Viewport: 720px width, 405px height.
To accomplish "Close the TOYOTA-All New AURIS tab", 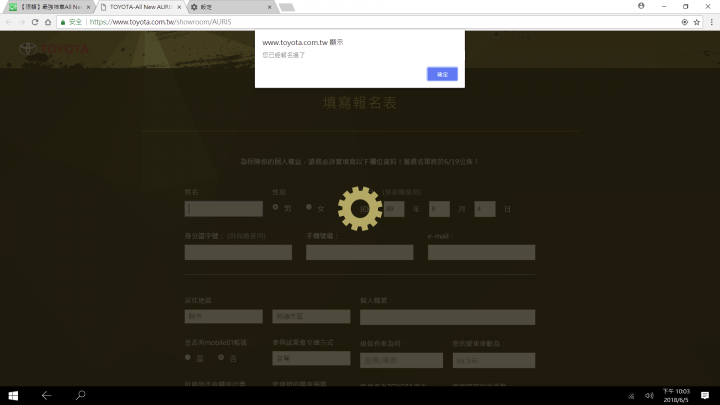I will point(179,7).
